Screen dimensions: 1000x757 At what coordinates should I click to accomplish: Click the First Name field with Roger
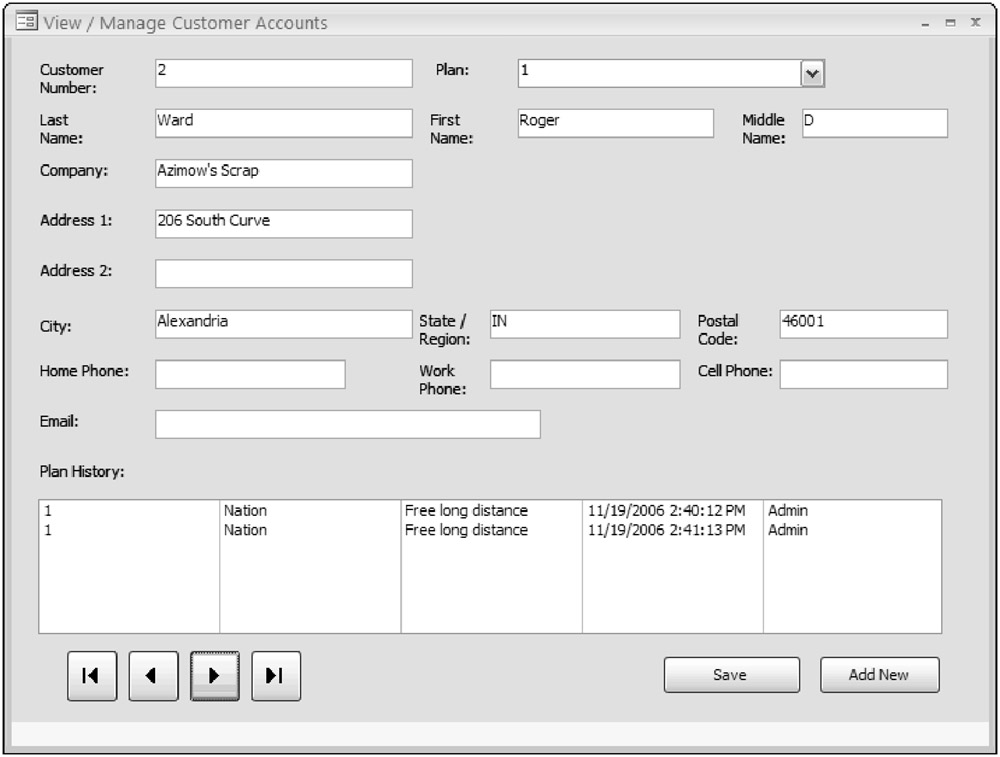[x=615, y=123]
